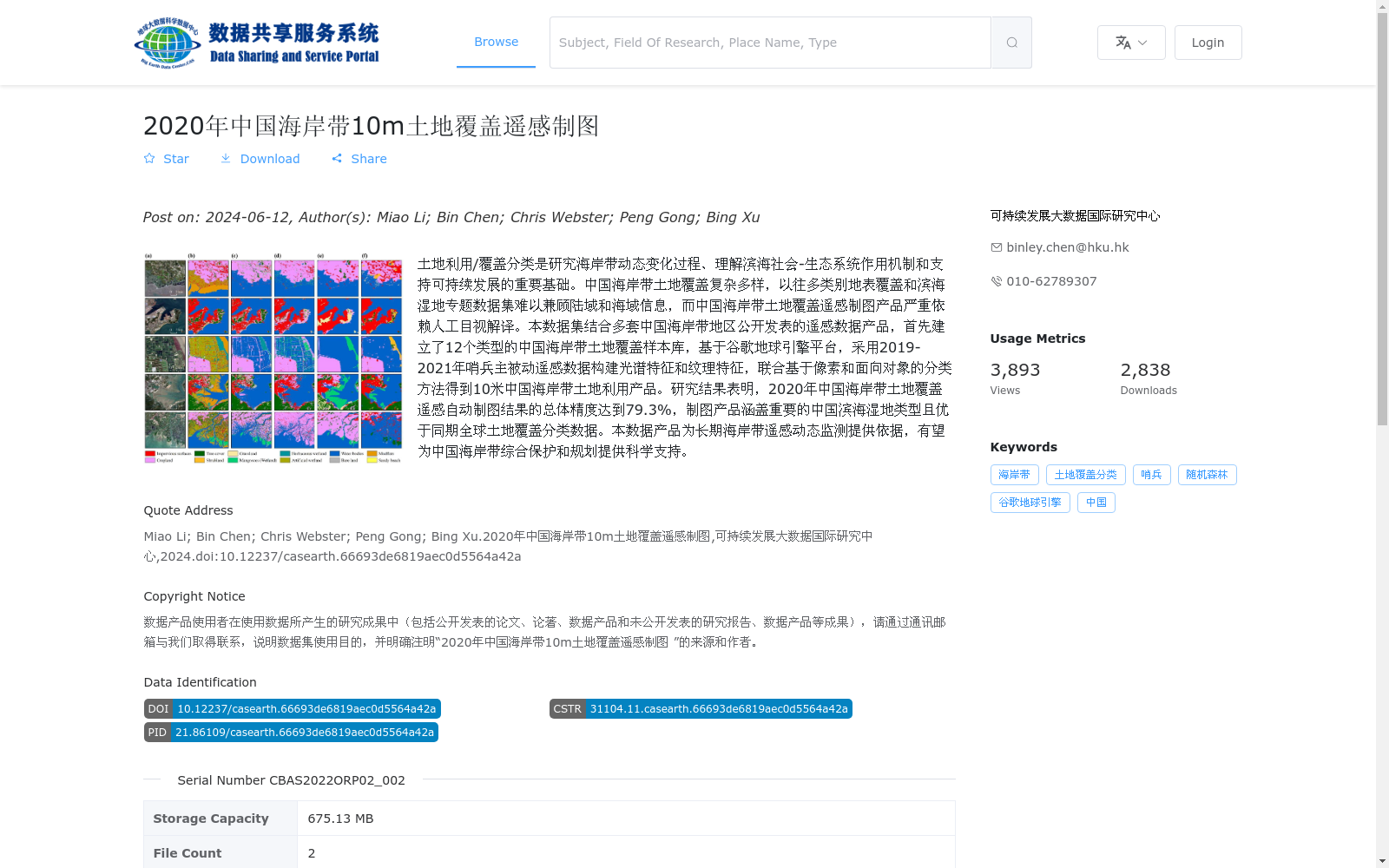
Task: Open the land cover map thumbnail image
Action: [x=273, y=358]
